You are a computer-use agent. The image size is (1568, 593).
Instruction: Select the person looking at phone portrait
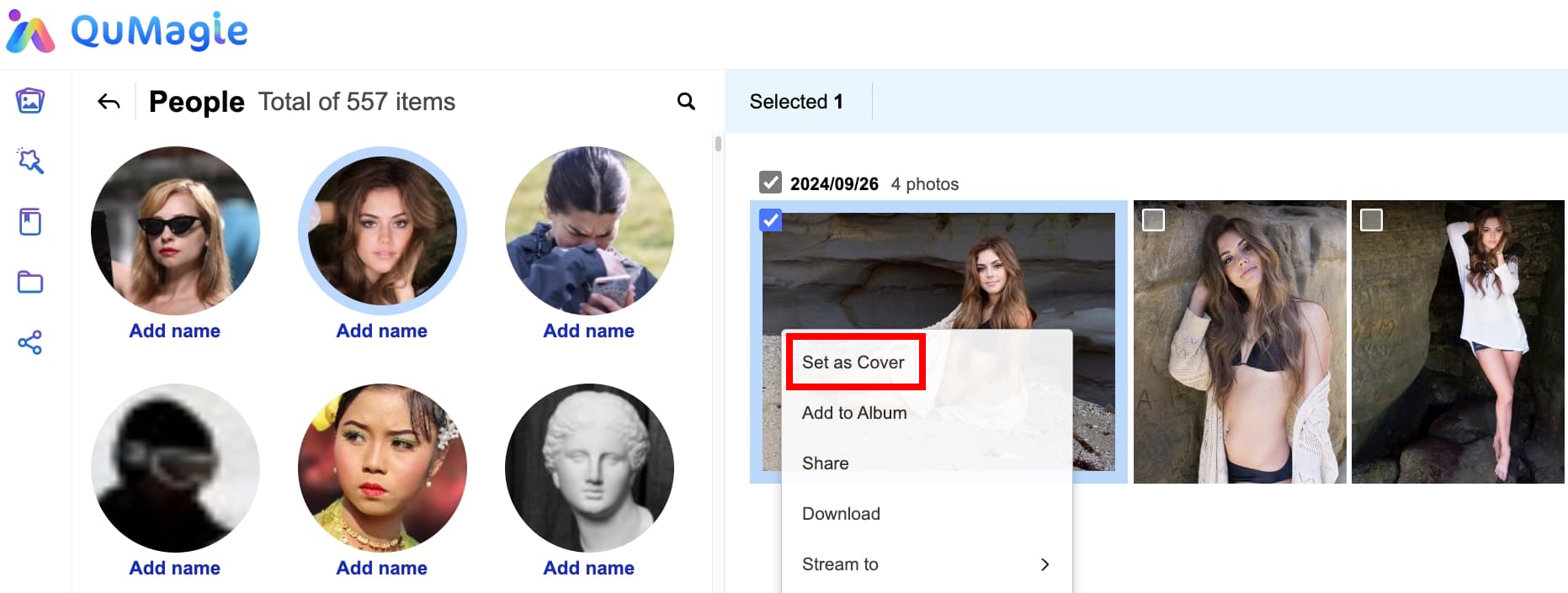[x=589, y=230]
